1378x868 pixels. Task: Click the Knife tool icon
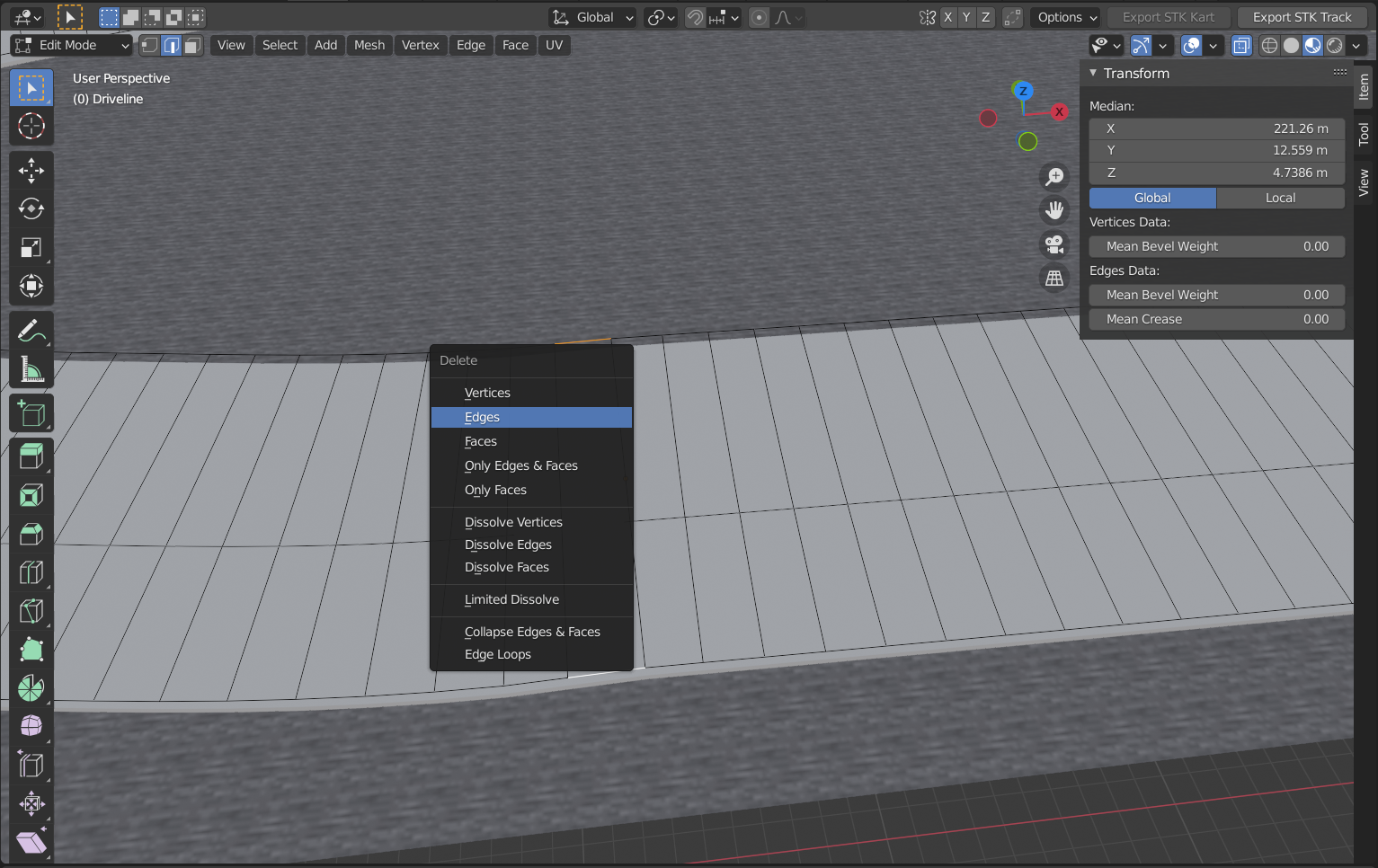click(x=31, y=611)
